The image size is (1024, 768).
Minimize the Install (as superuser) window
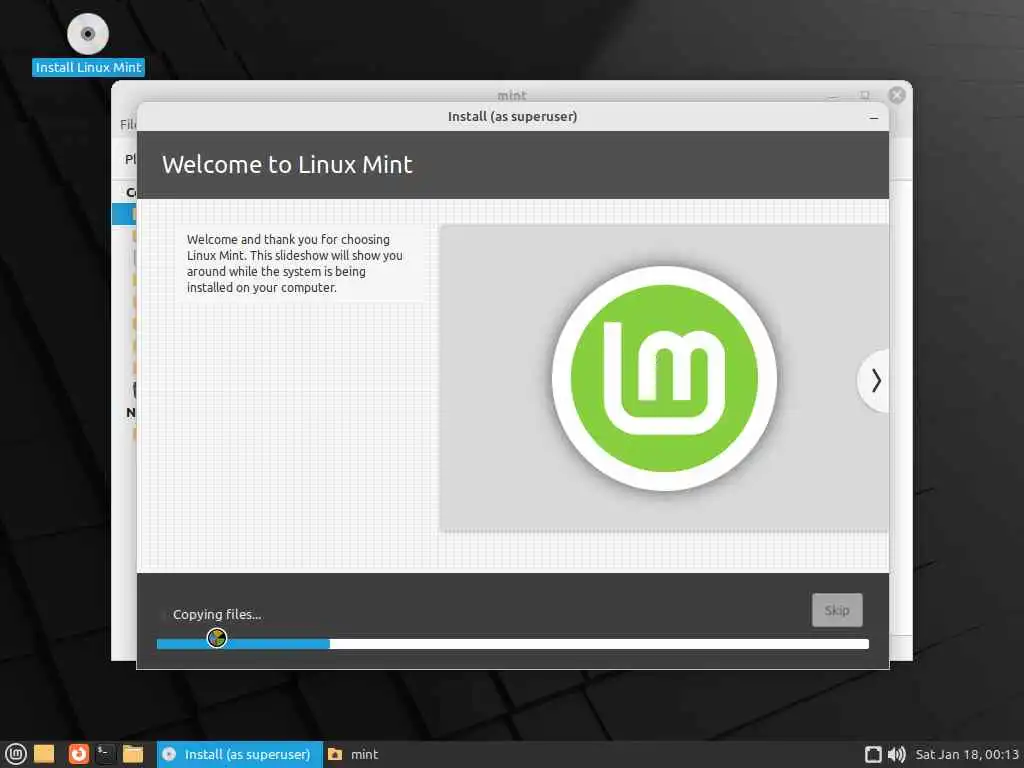pyautogui.click(x=874, y=118)
